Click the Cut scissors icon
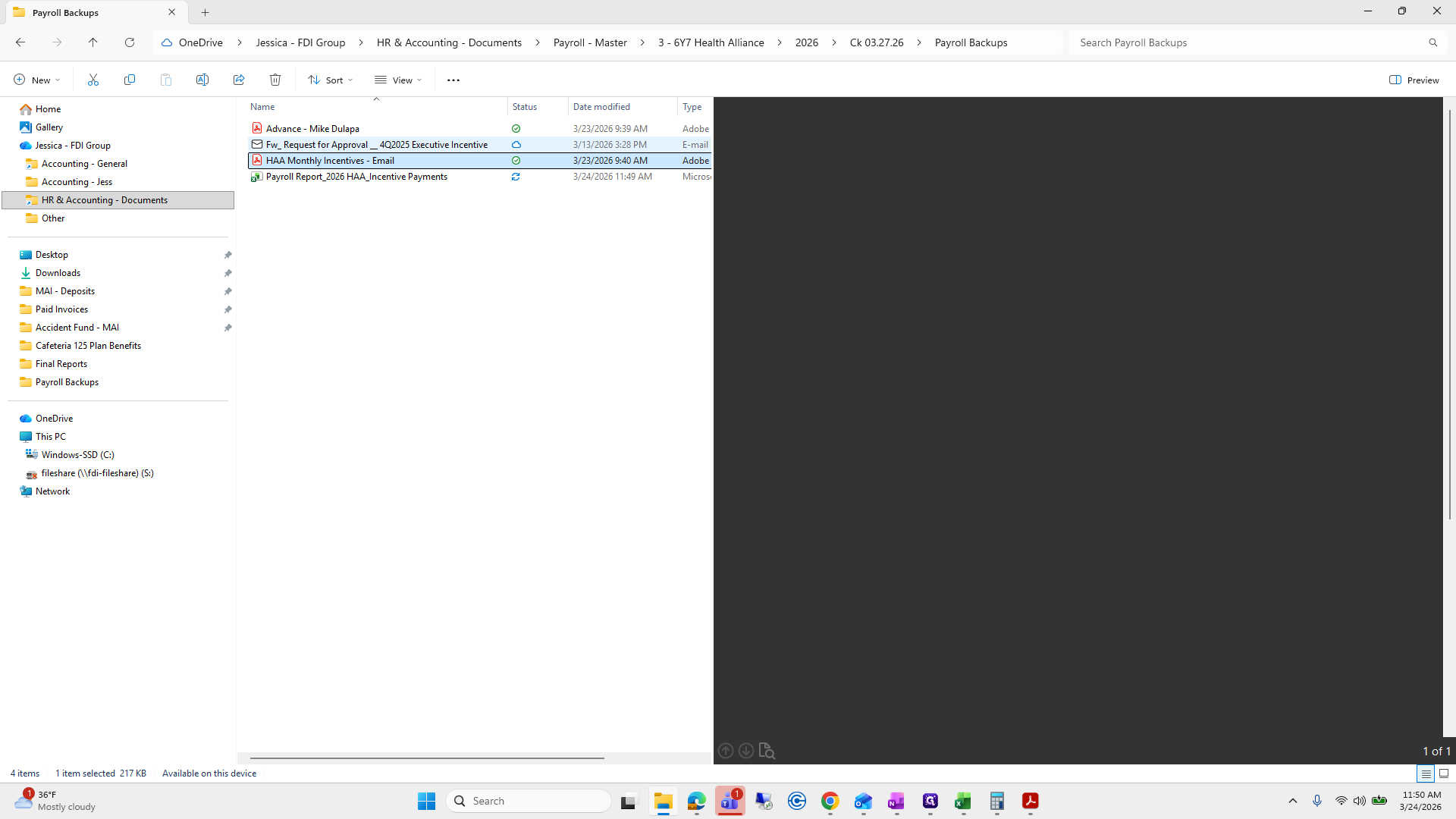The width and height of the screenshot is (1456, 819). coord(93,80)
